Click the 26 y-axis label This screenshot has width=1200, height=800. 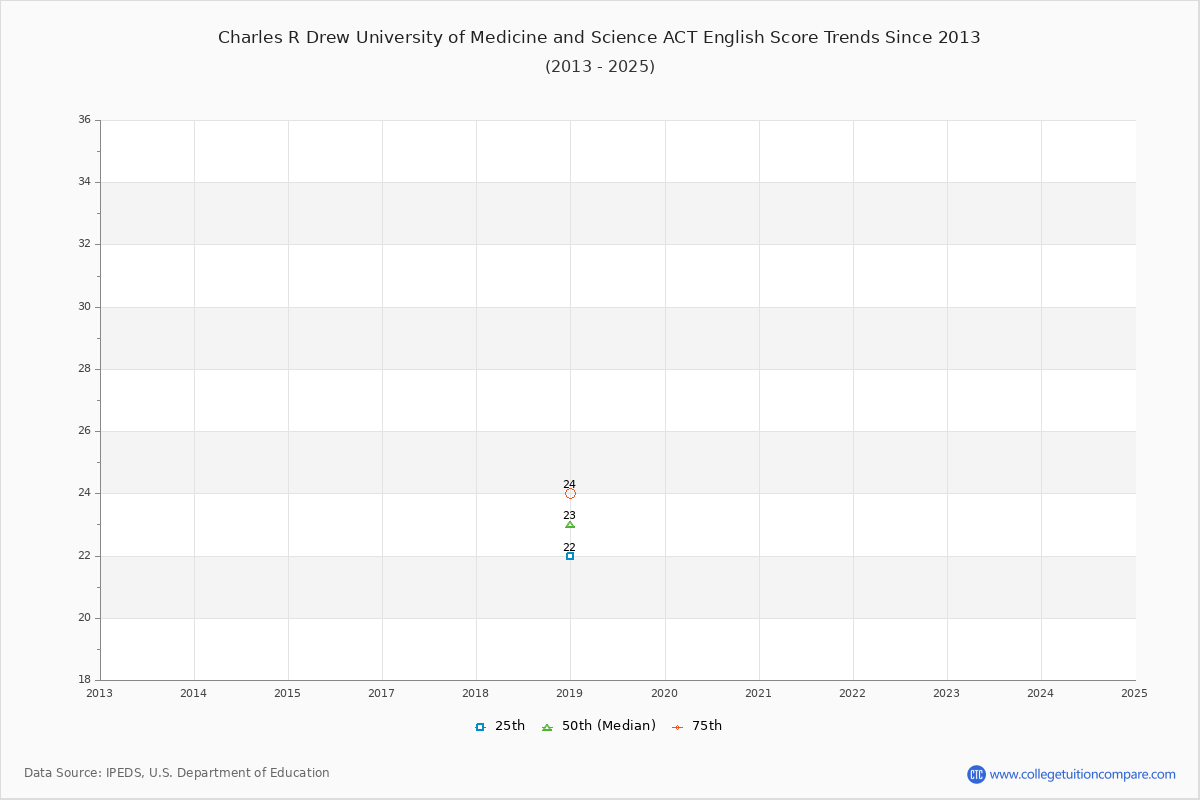click(84, 431)
